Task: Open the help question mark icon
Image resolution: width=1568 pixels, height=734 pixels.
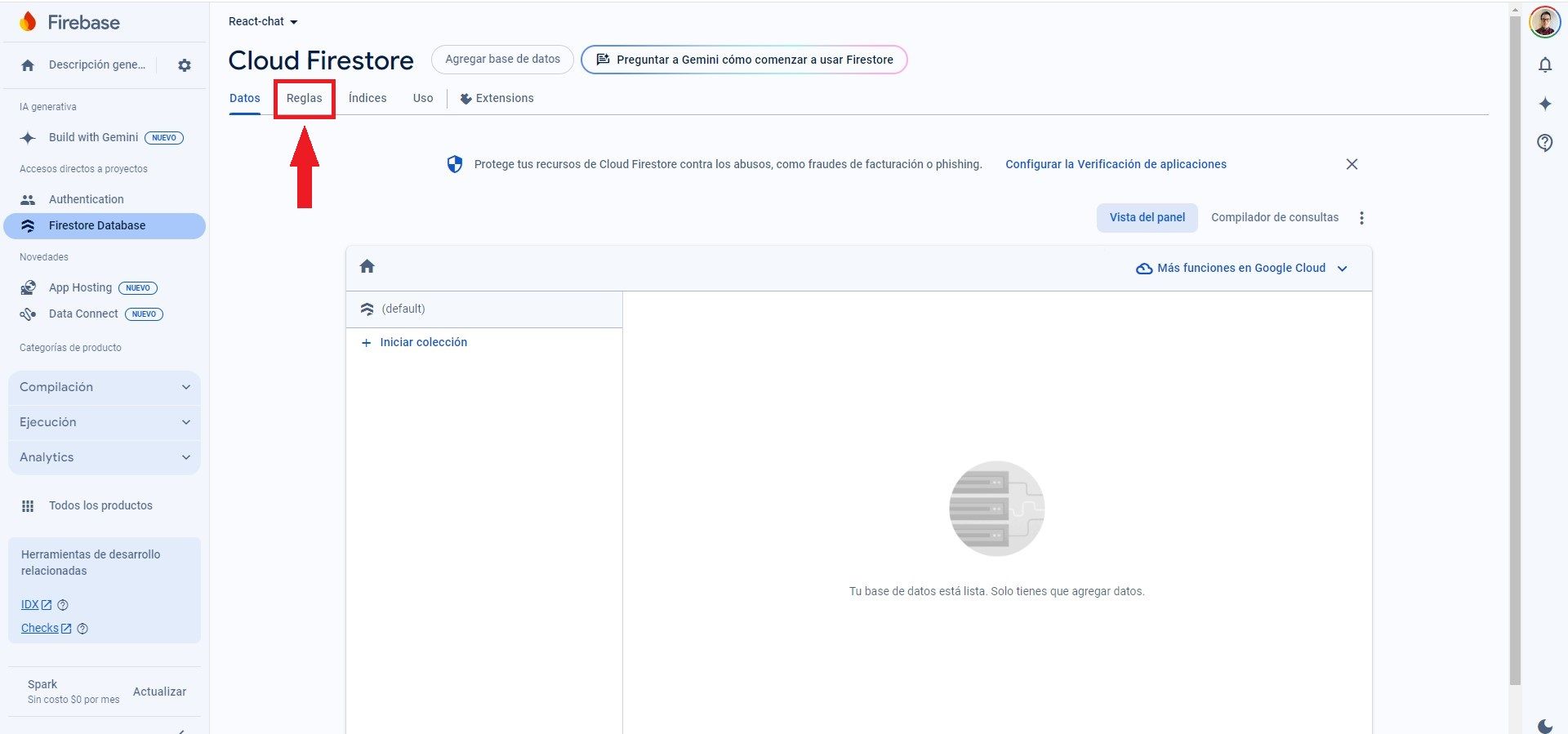Action: point(1545,143)
